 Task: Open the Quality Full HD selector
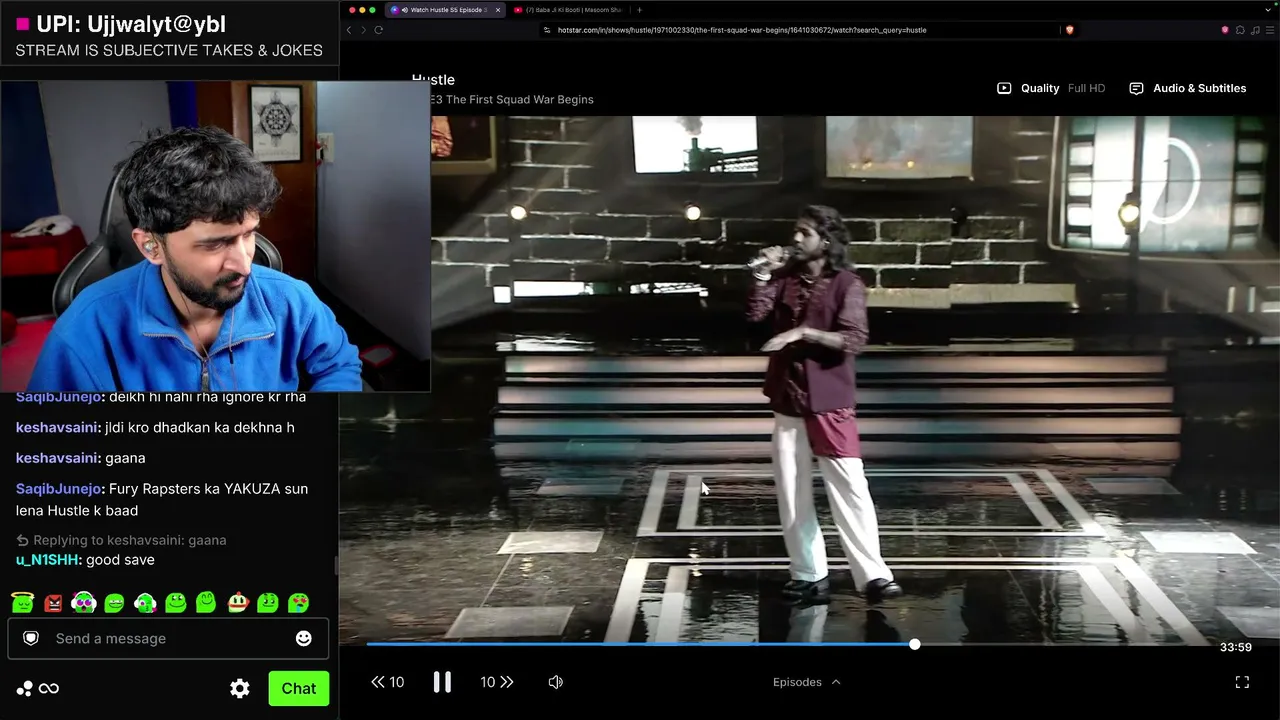coord(1051,88)
